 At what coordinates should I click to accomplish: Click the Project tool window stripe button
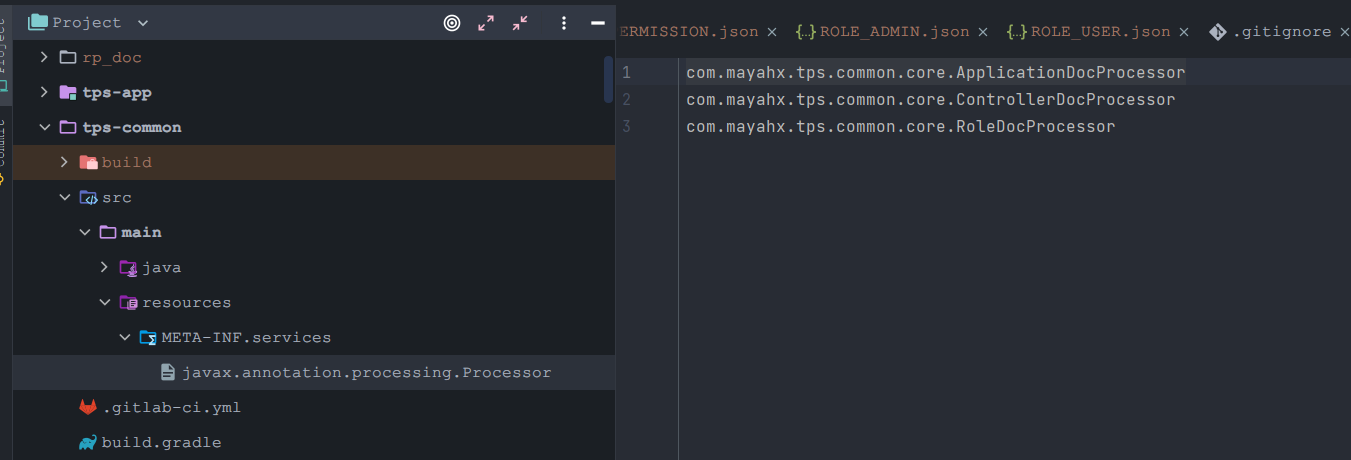pyautogui.click(x=5, y=50)
